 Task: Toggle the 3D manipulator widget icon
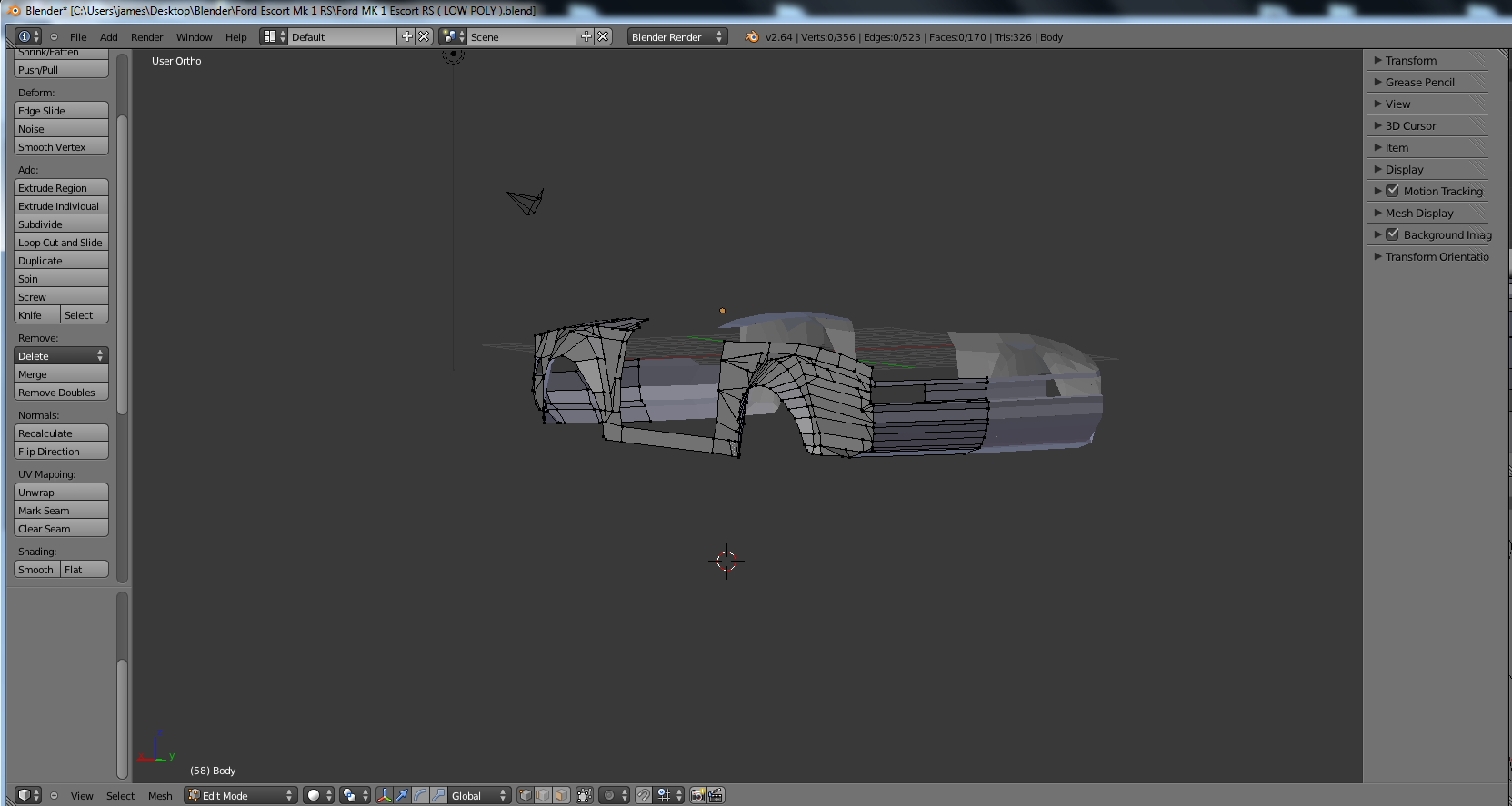click(385, 795)
